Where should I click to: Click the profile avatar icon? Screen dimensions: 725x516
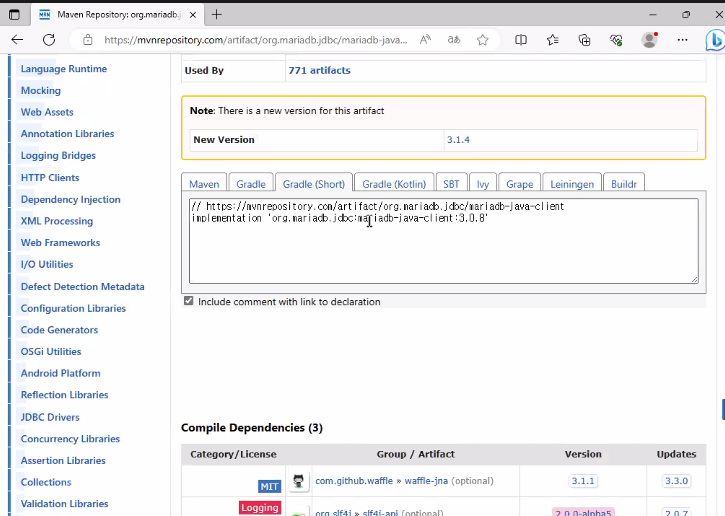[649, 40]
